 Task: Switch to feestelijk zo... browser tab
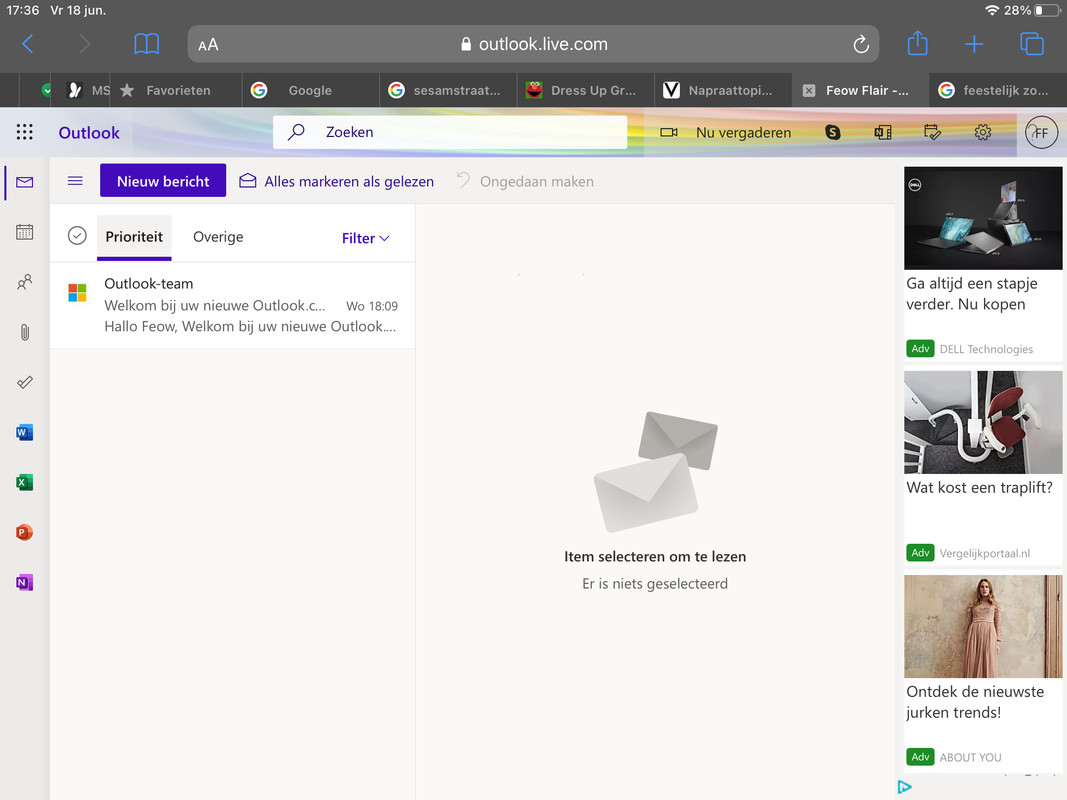(x=998, y=90)
